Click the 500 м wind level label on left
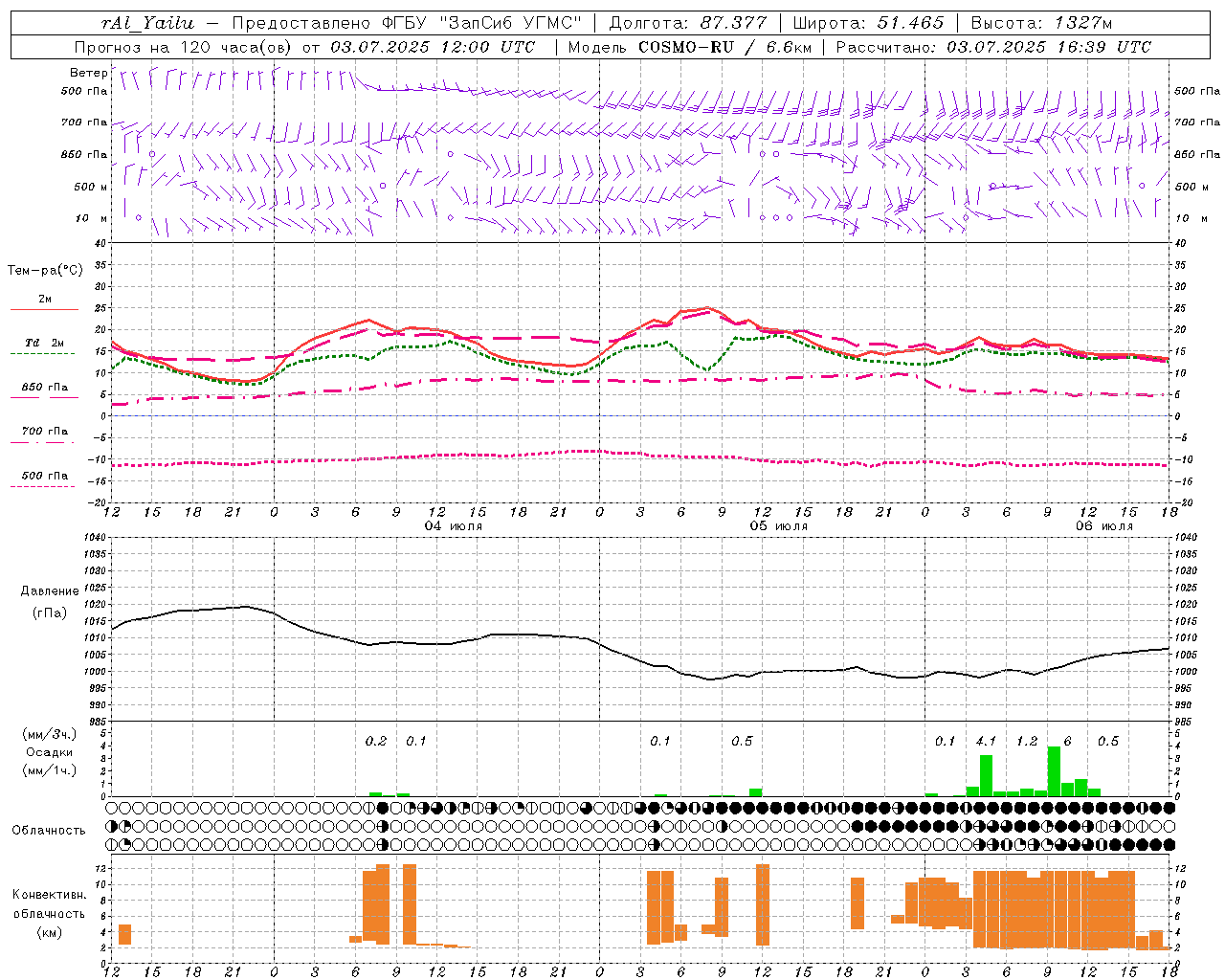This screenshot has width=1225, height=980. coord(91,187)
